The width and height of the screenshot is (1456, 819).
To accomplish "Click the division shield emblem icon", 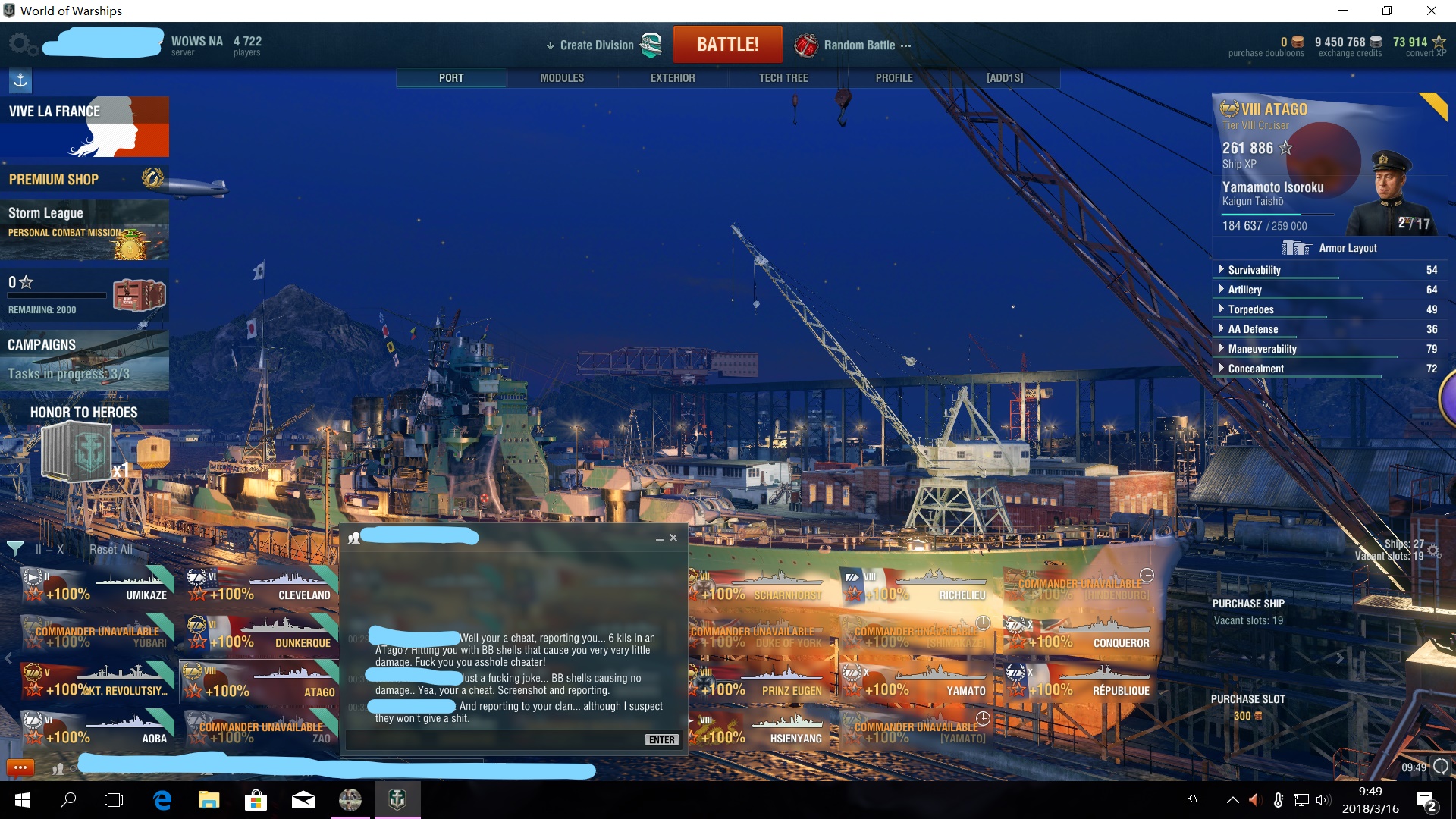I will click(651, 45).
